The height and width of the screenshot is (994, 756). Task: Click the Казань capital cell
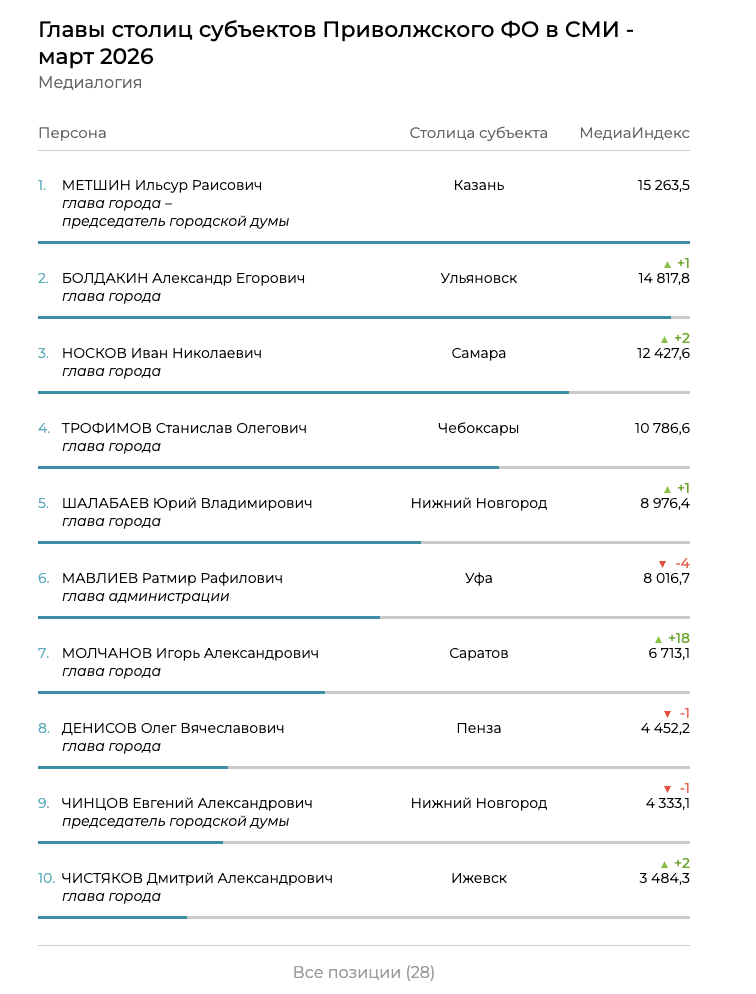coord(478,185)
